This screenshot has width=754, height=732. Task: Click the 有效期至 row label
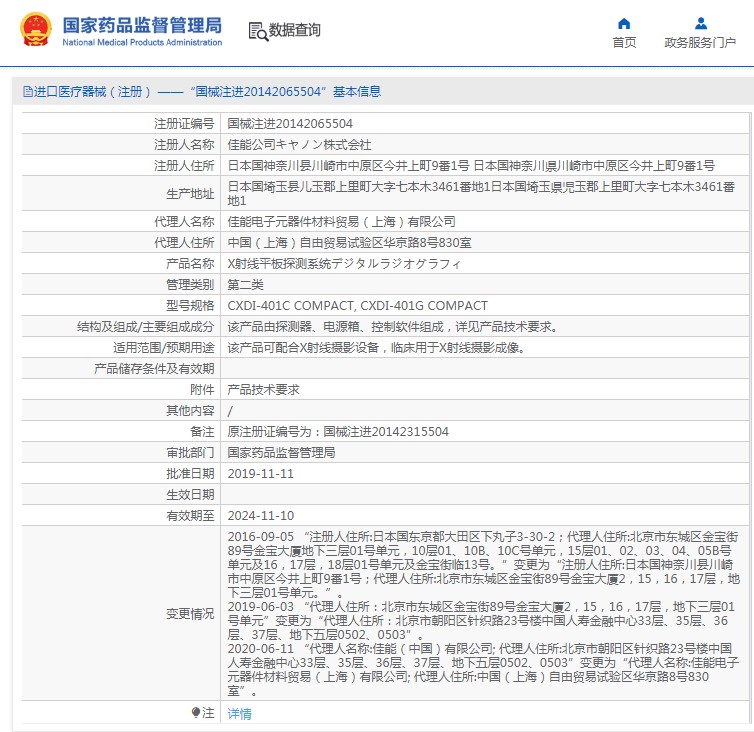pyautogui.click(x=190, y=516)
